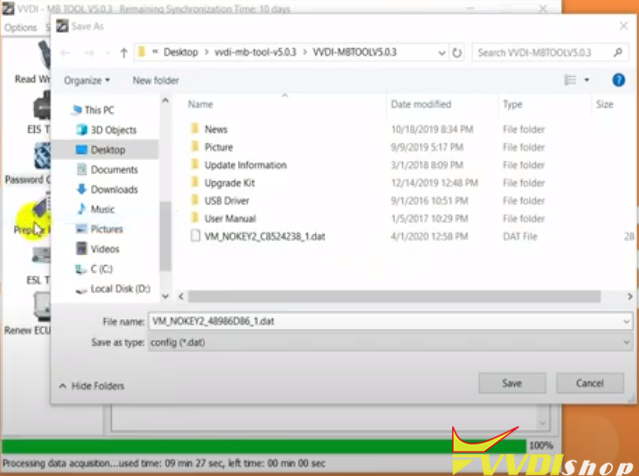Viewport: 639px width, 476px height.
Task: Open the Save As help icon
Action: [x=618, y=80]
